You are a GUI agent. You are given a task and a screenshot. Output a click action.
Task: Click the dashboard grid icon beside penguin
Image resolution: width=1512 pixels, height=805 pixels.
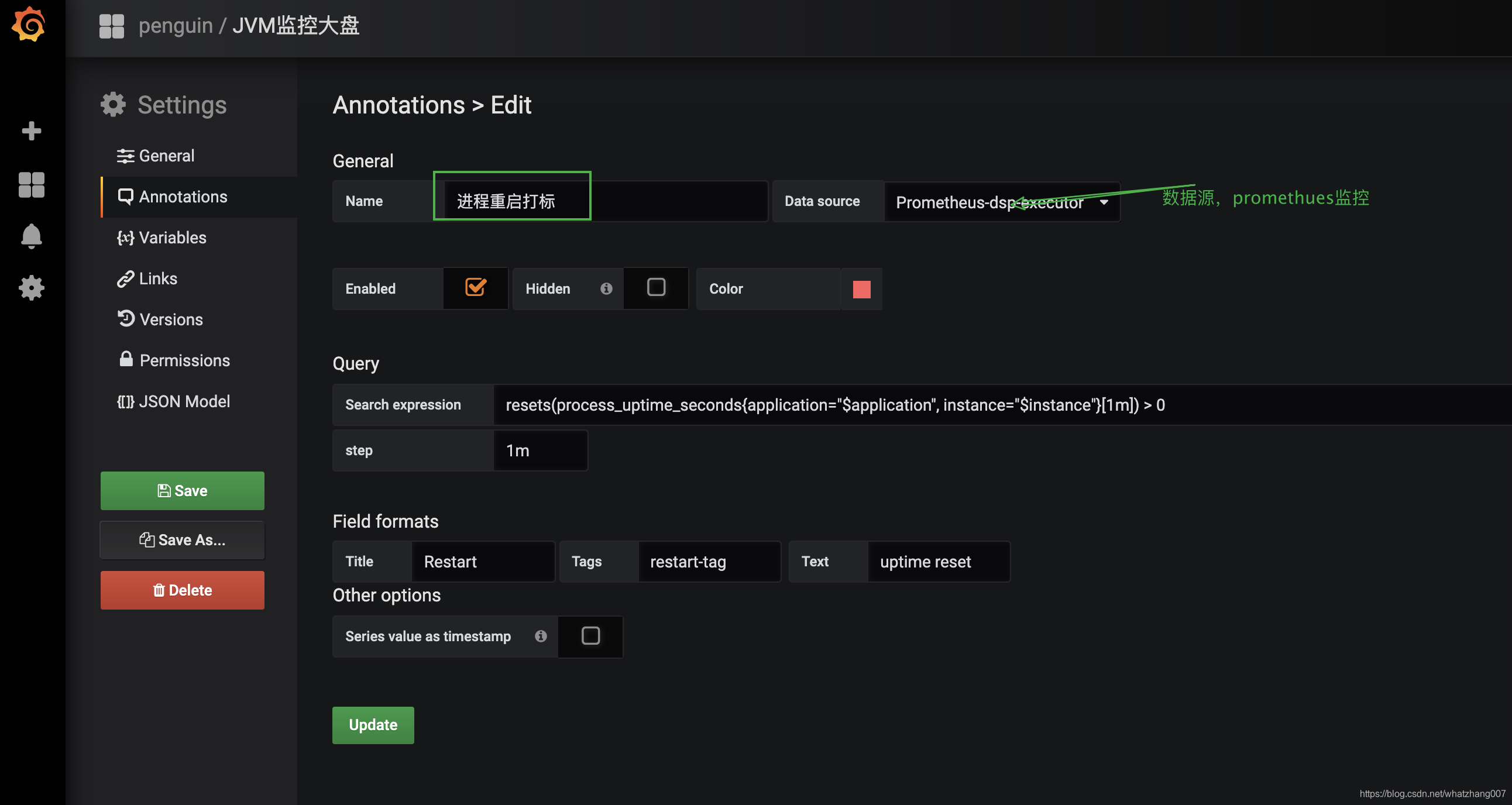point(112,26)
